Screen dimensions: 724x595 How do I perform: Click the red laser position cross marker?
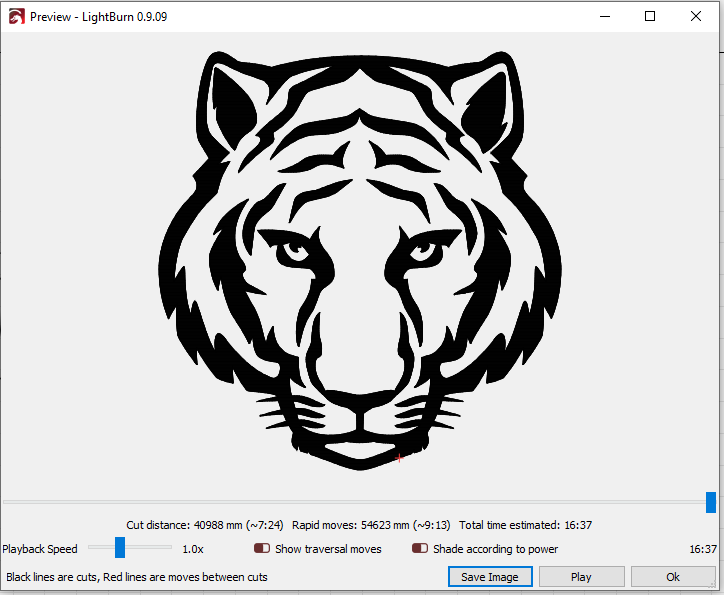[399, 458]
